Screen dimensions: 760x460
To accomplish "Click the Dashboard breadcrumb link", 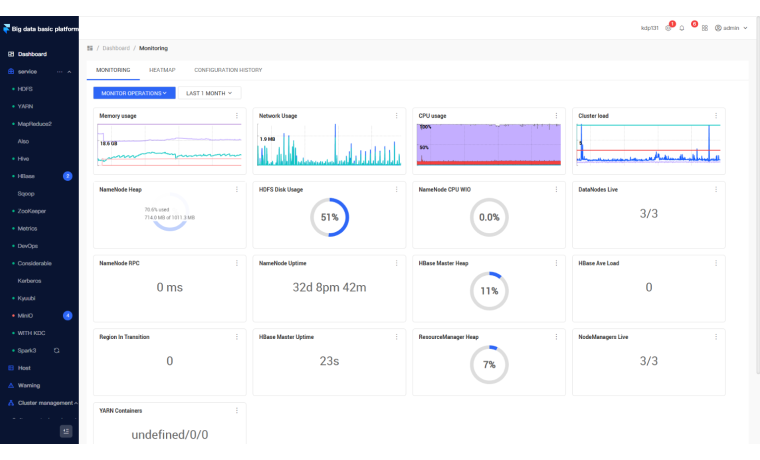I will coord(115,48).
